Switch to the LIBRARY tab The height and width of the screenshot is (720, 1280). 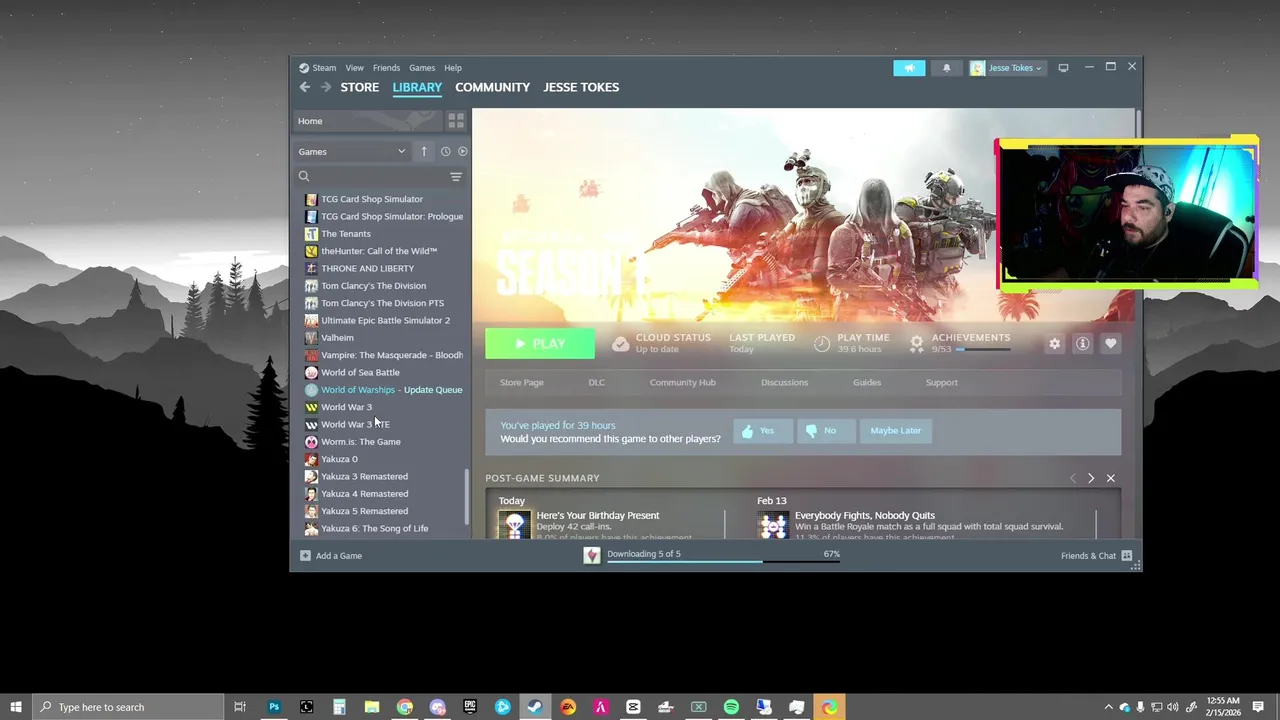pyautogui.click(x=417, y=87)
